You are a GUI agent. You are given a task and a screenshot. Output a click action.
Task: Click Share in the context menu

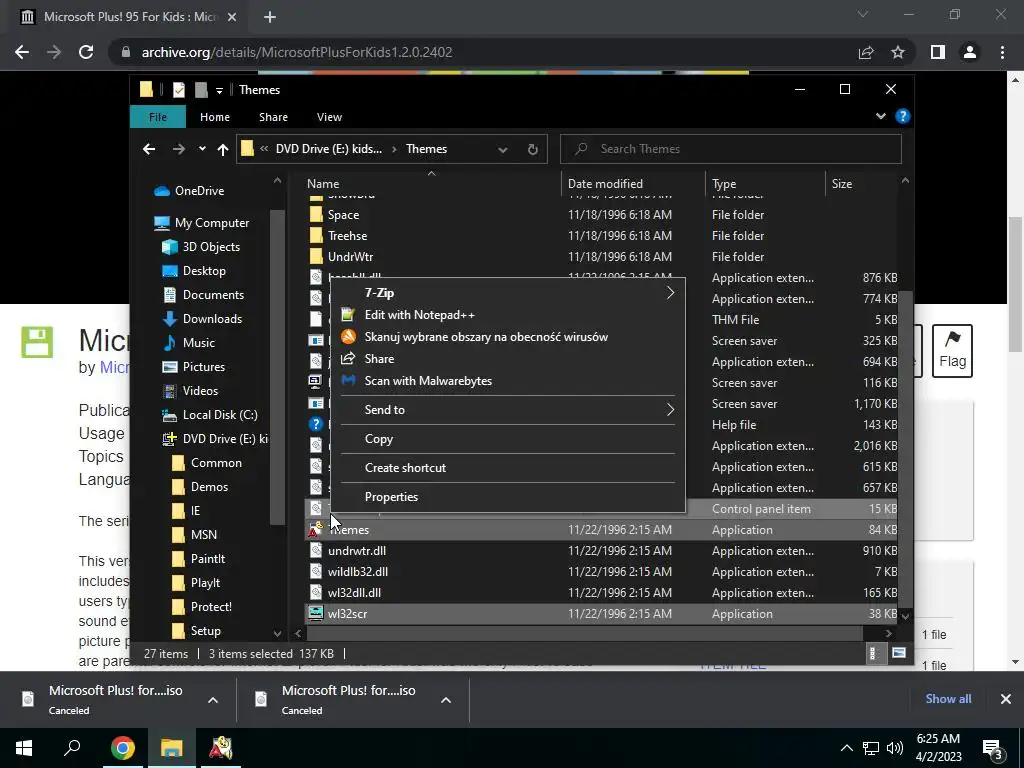(508, 359)
